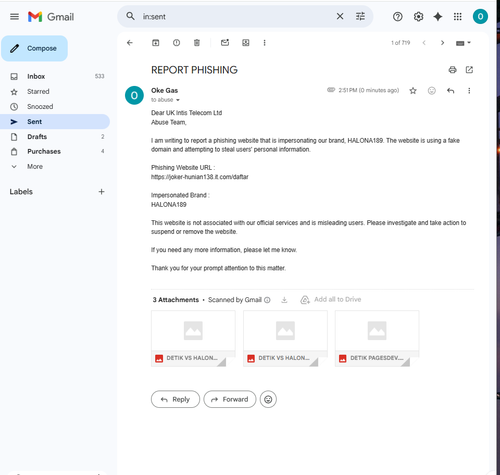Screen dimensions: 500x475
Task: Click the emoji reaction button beside Forward
Action: click(x=268, y=399)
